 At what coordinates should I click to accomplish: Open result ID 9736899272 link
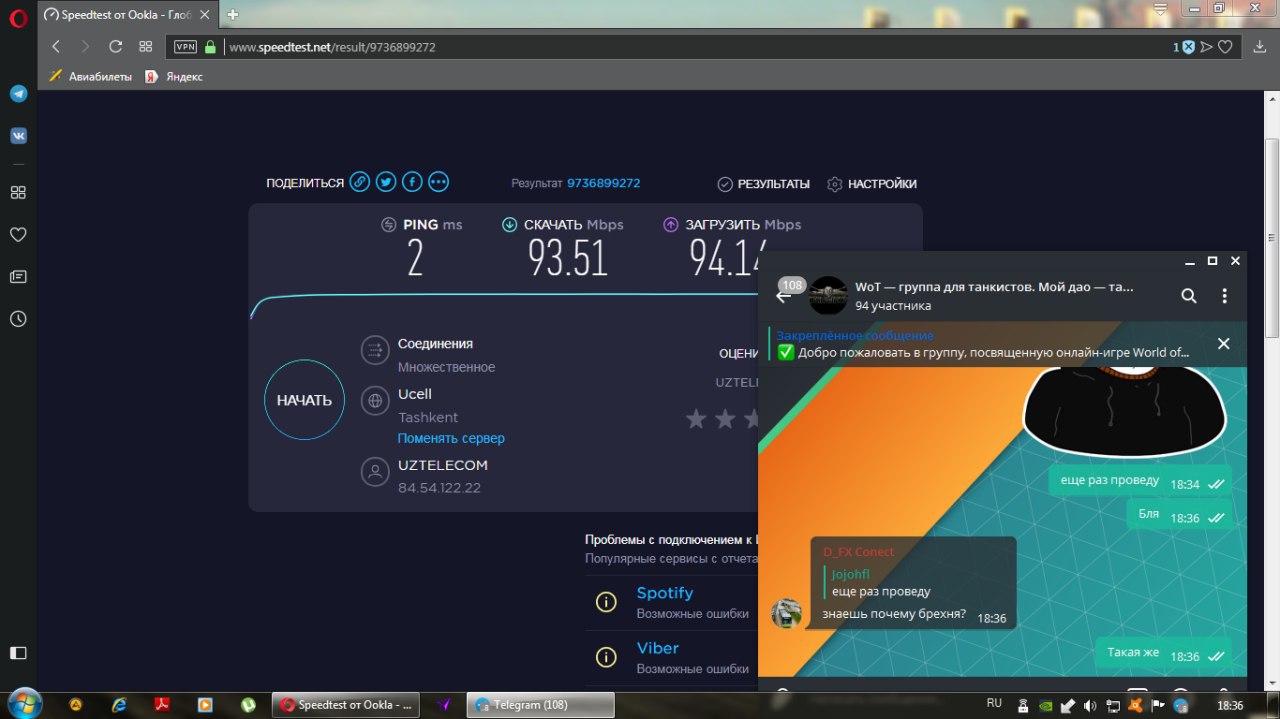[603, 183]
